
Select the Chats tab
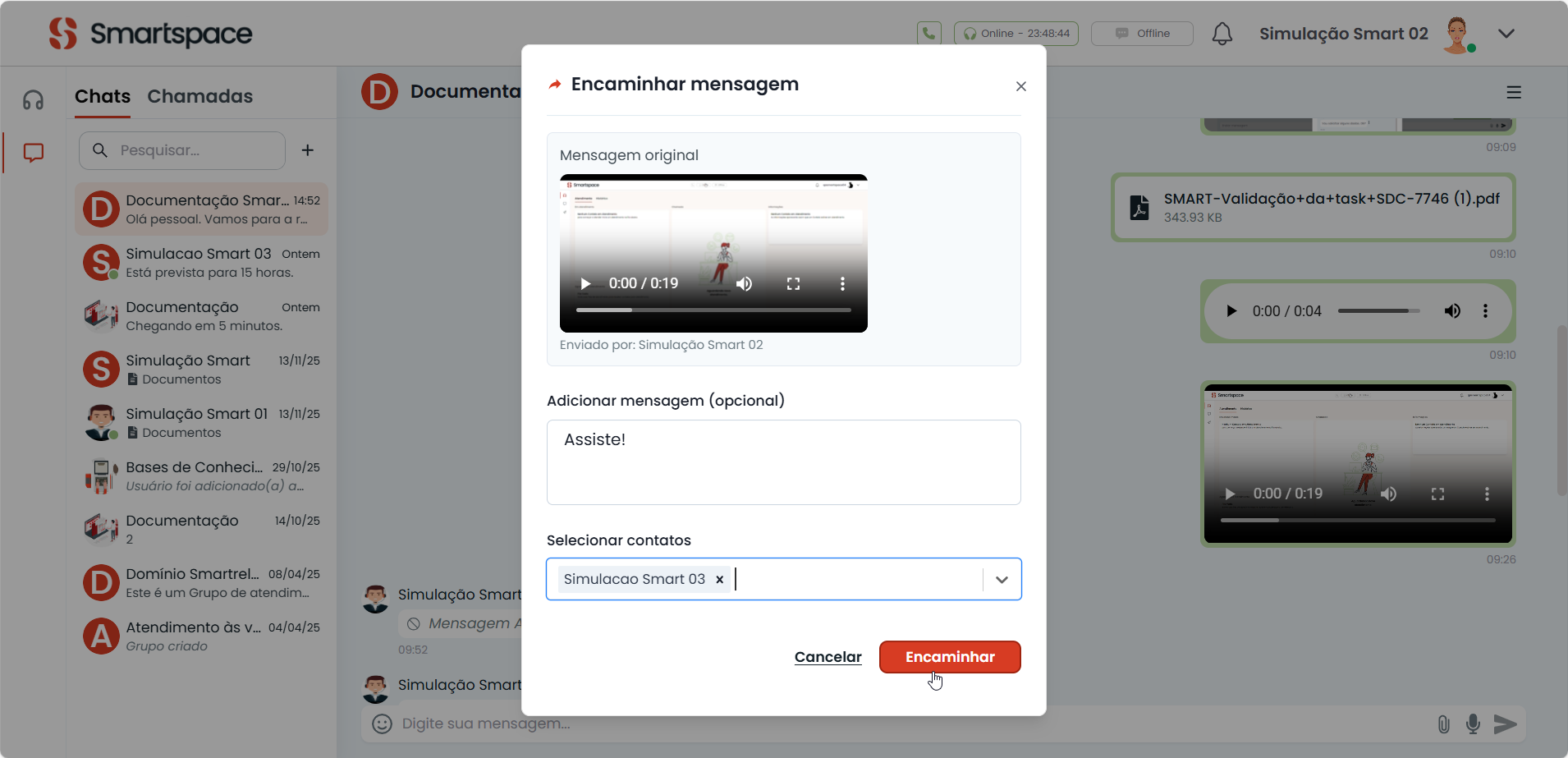103,96
